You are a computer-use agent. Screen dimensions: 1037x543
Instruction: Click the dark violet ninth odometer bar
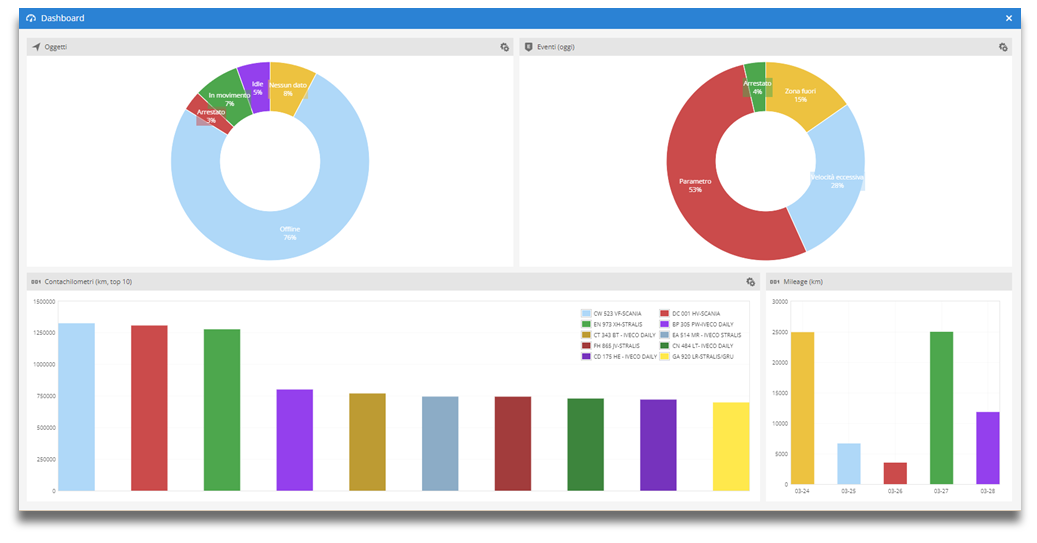pyautogui.click(x=659, y=445)
